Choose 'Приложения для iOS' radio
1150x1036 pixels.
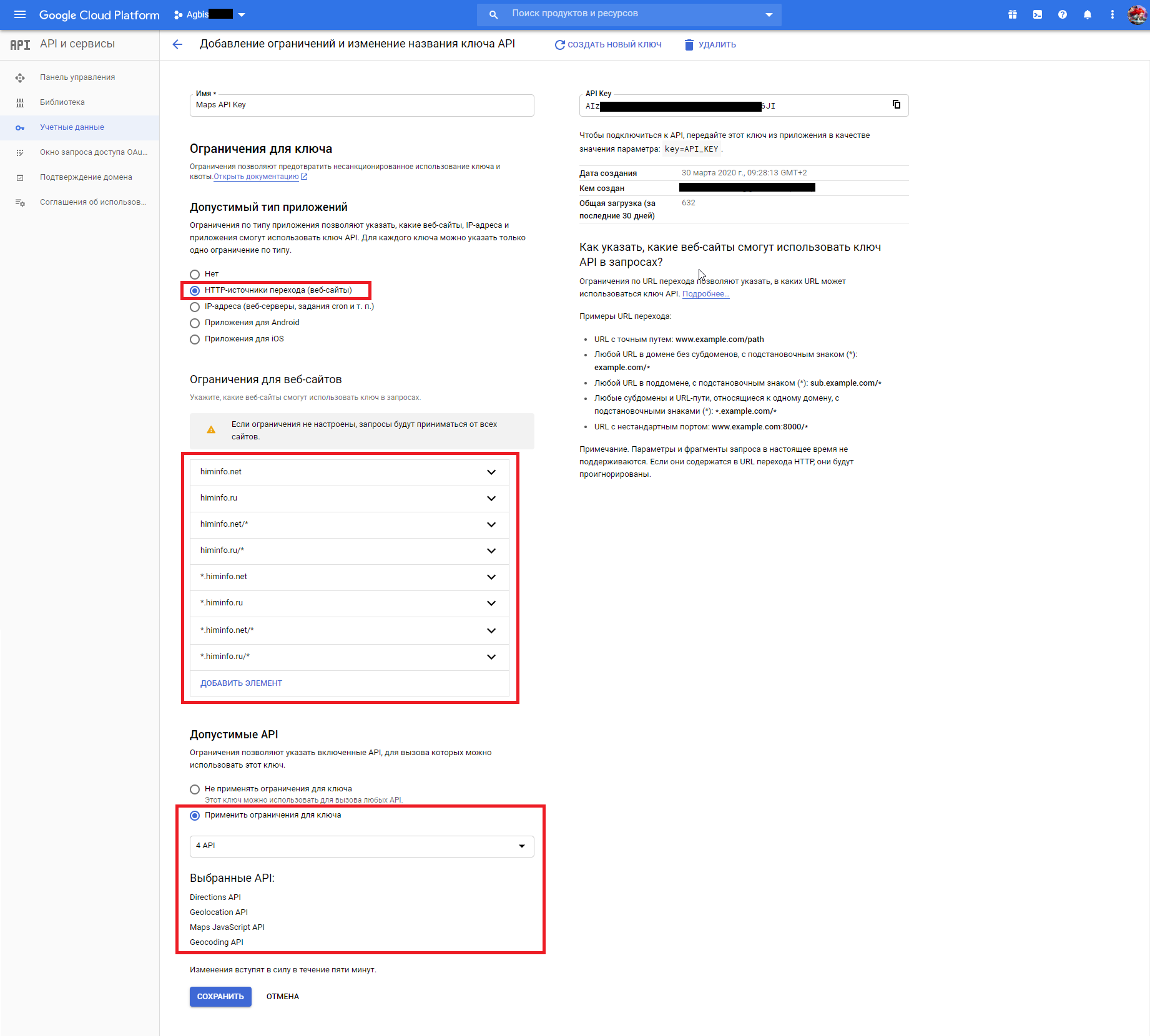pos(195,339)
